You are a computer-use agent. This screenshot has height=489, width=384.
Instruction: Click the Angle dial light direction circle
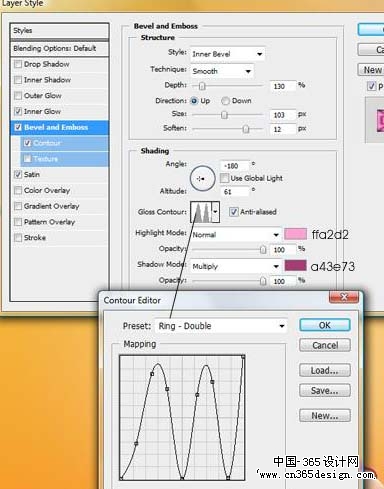202,178
